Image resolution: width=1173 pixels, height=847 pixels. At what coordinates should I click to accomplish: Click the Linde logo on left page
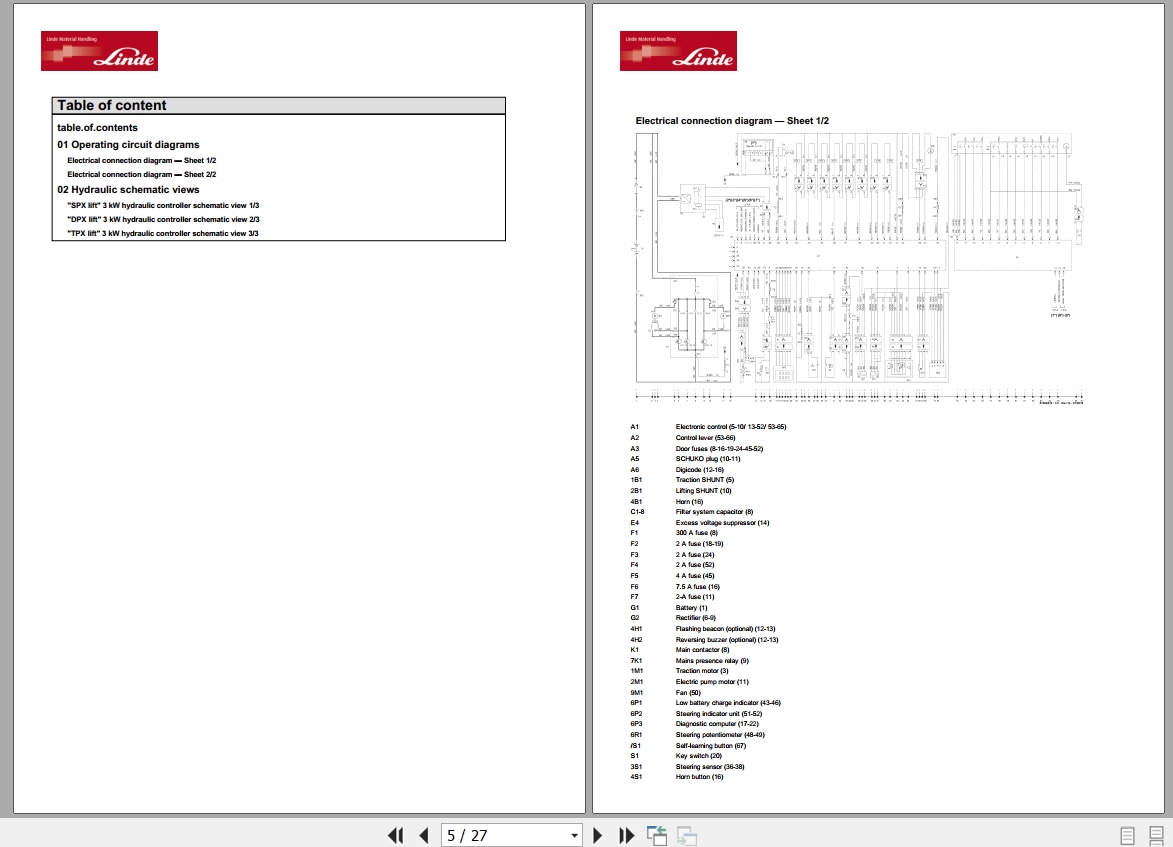click(99, 51)
